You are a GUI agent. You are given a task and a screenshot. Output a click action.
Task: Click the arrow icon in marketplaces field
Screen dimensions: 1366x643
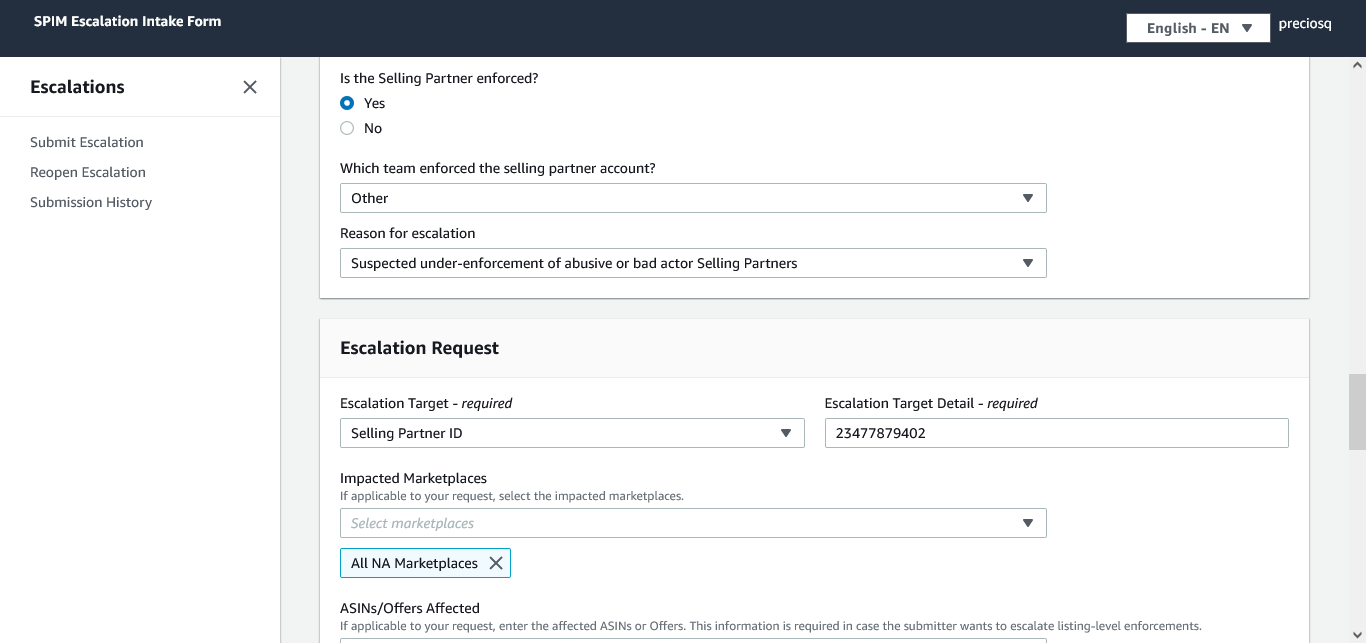[1028, 523]
